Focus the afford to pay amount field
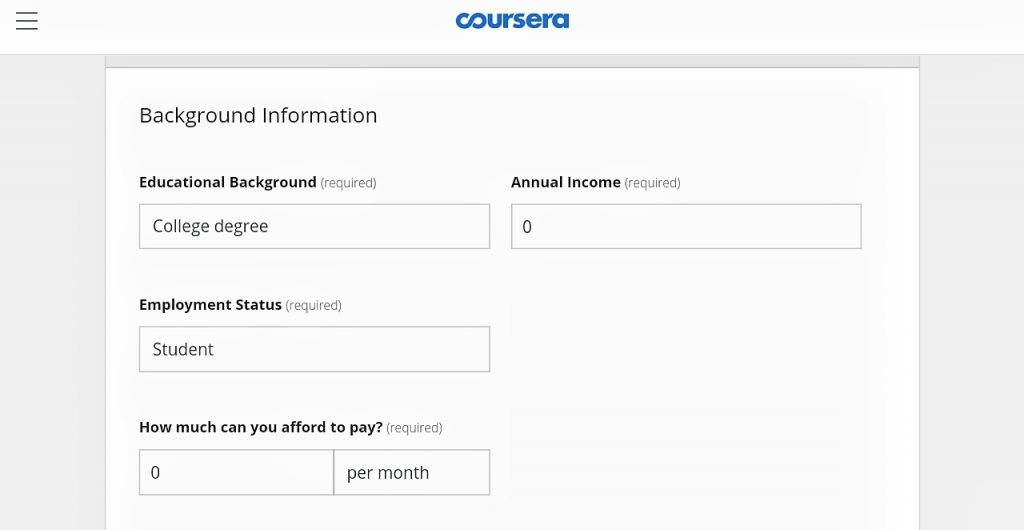This screenshot has height=530, width=1024. coord(236,473)
